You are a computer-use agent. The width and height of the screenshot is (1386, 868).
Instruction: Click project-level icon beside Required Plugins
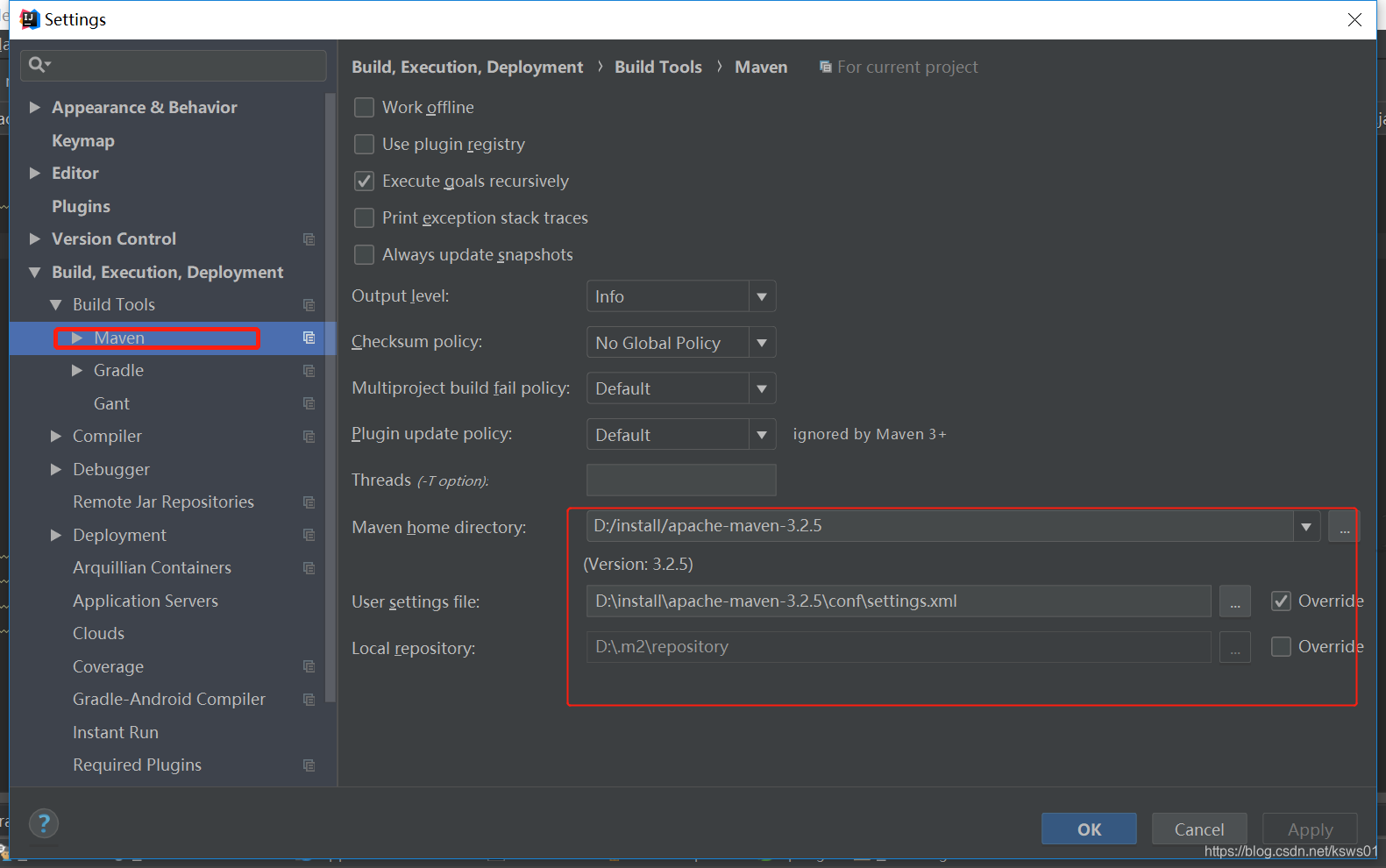coord(309,765)
